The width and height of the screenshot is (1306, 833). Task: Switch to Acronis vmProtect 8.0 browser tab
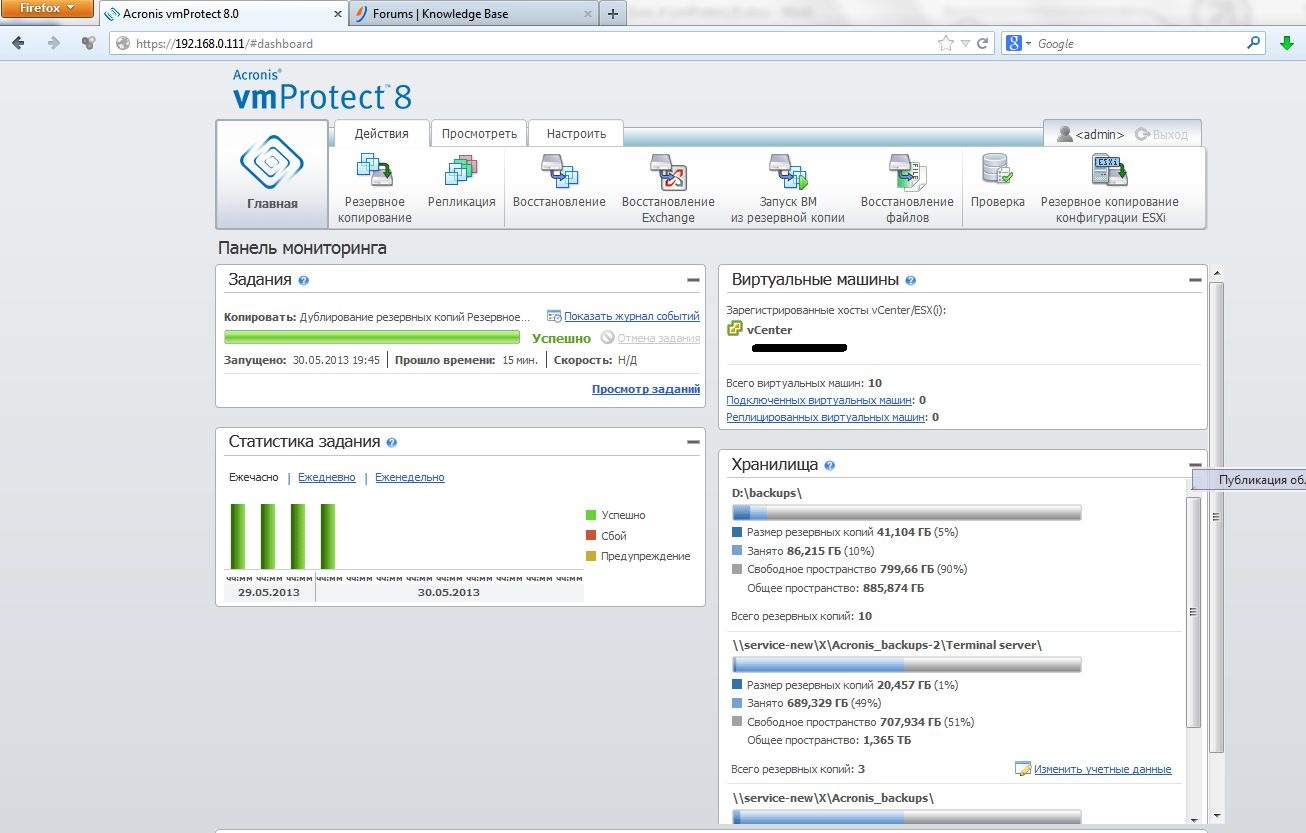pos(221,14)
